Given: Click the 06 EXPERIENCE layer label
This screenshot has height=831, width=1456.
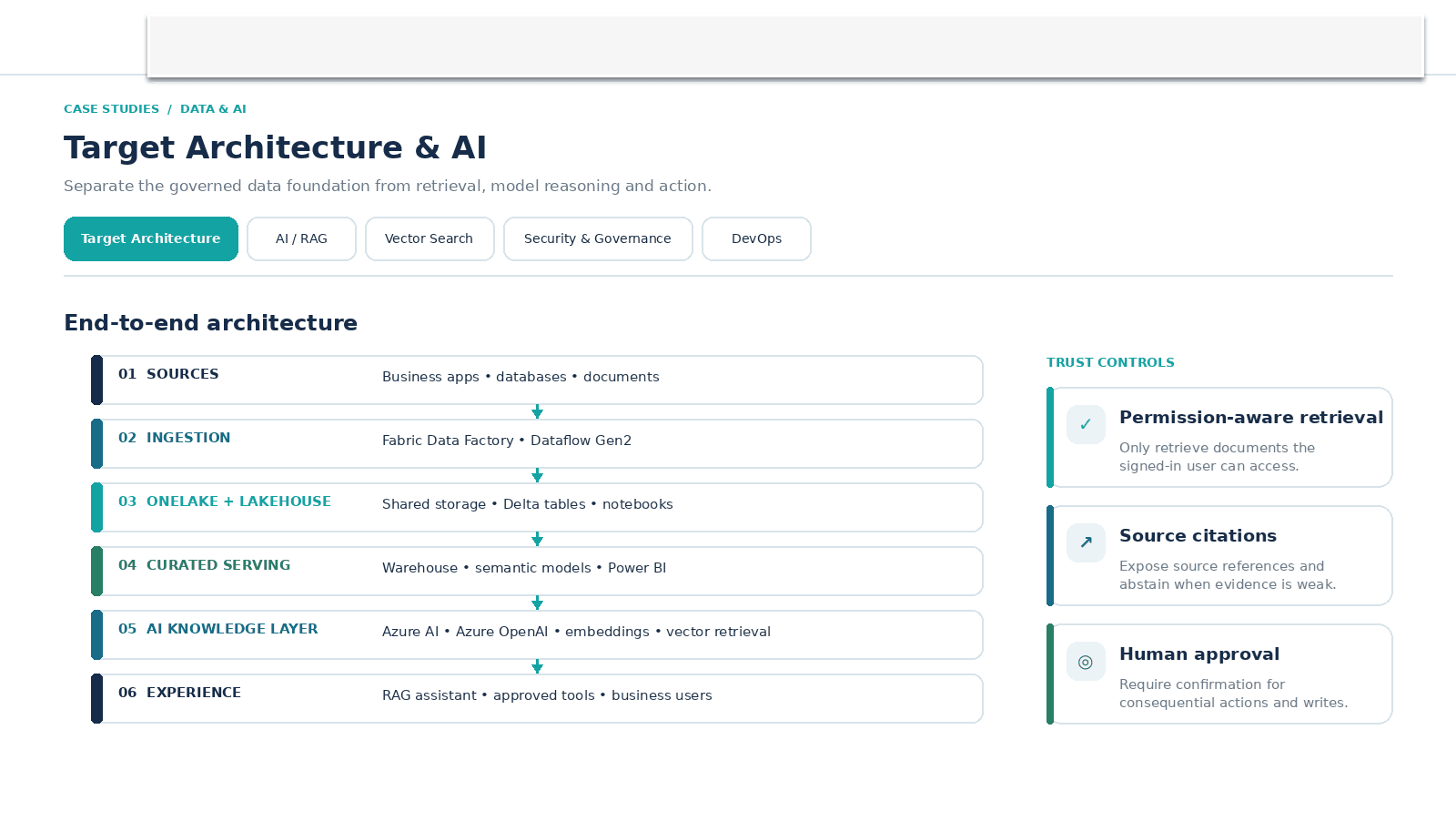Looking at the screenshot, I should pos(179,693).
